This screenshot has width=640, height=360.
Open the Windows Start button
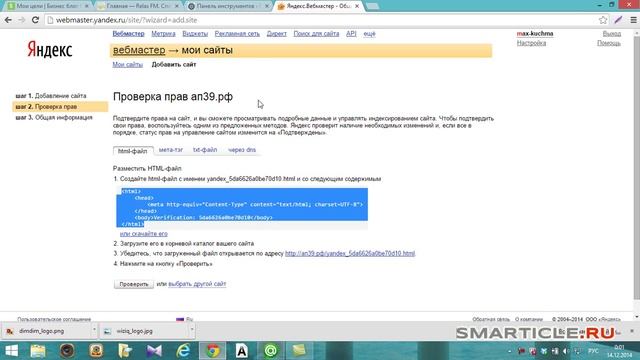point(11,351)
